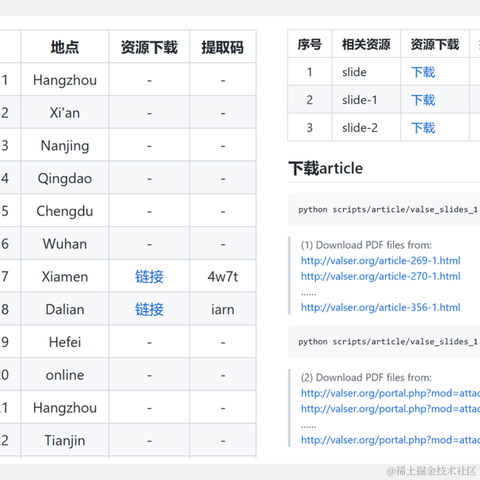Select the Chengdu cell
Viewport: 480px width, 480px height.
(x=65, y=211)
